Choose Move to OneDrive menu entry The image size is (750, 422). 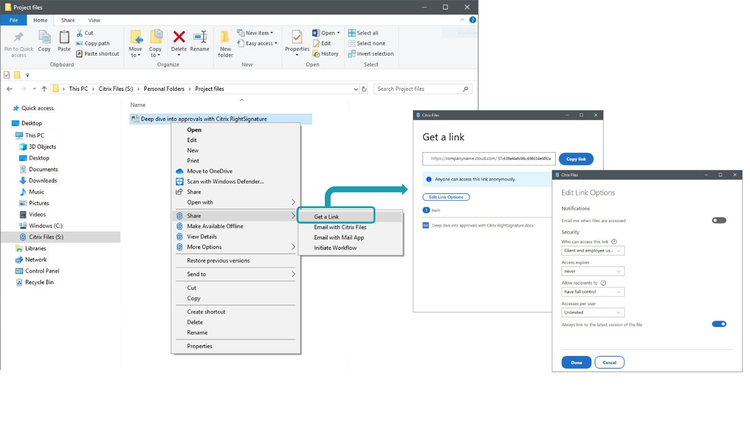point(236,171)
